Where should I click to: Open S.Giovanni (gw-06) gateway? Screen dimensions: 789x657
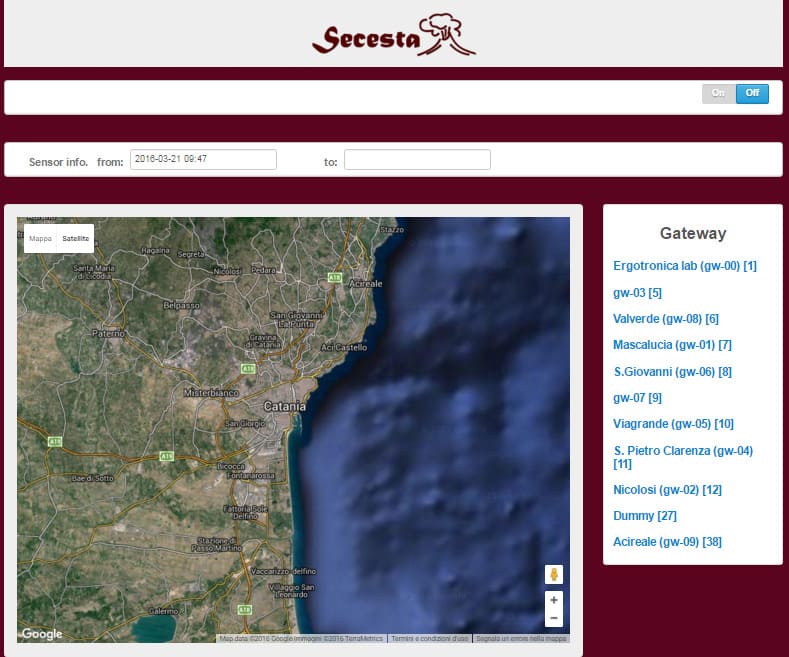click(672, 372)
